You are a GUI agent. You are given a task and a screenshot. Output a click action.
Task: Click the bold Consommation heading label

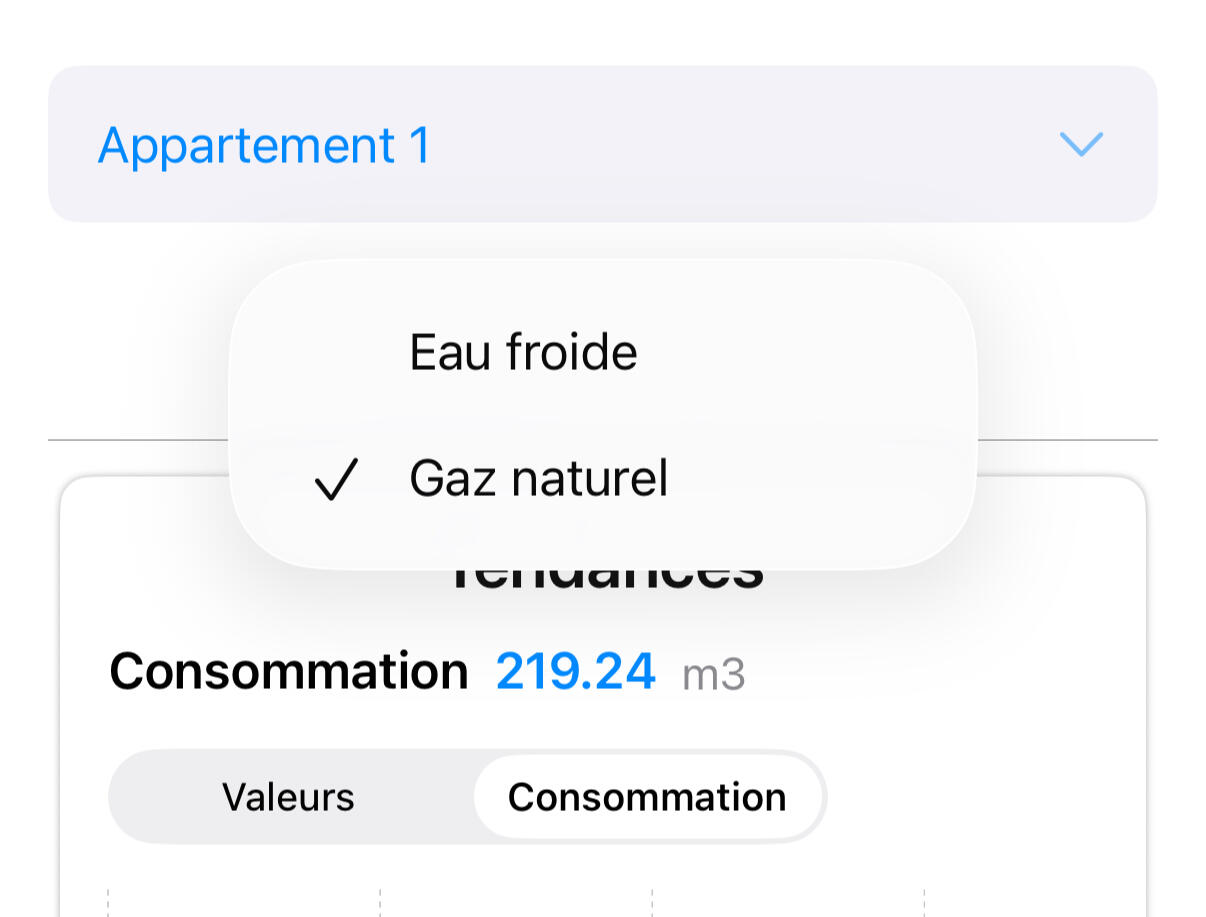tap(288, 671)
